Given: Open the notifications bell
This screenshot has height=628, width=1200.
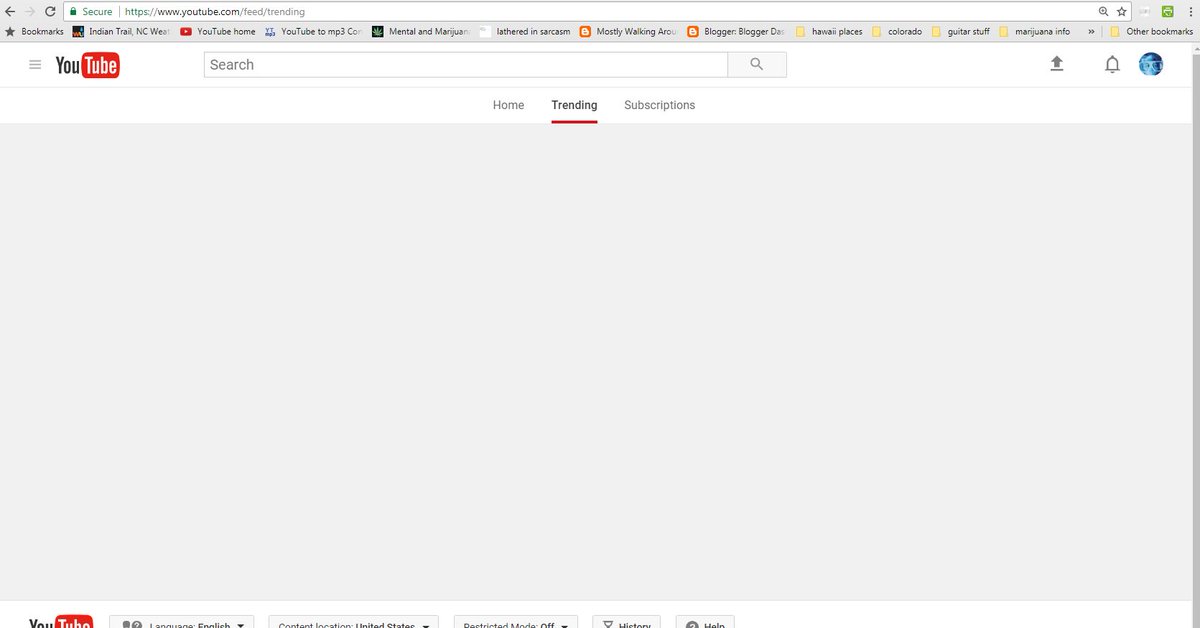Looking at the screenshot, I should click(x=1112, y=63).
